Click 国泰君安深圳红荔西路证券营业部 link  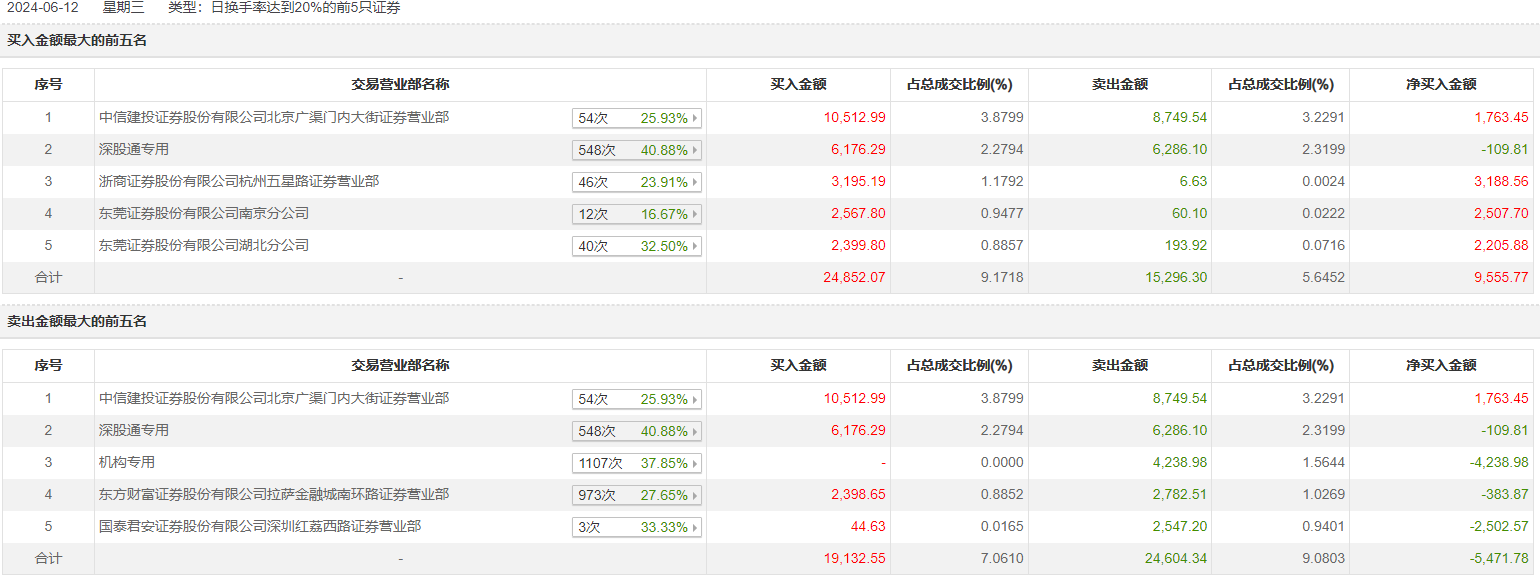point(260,527)
